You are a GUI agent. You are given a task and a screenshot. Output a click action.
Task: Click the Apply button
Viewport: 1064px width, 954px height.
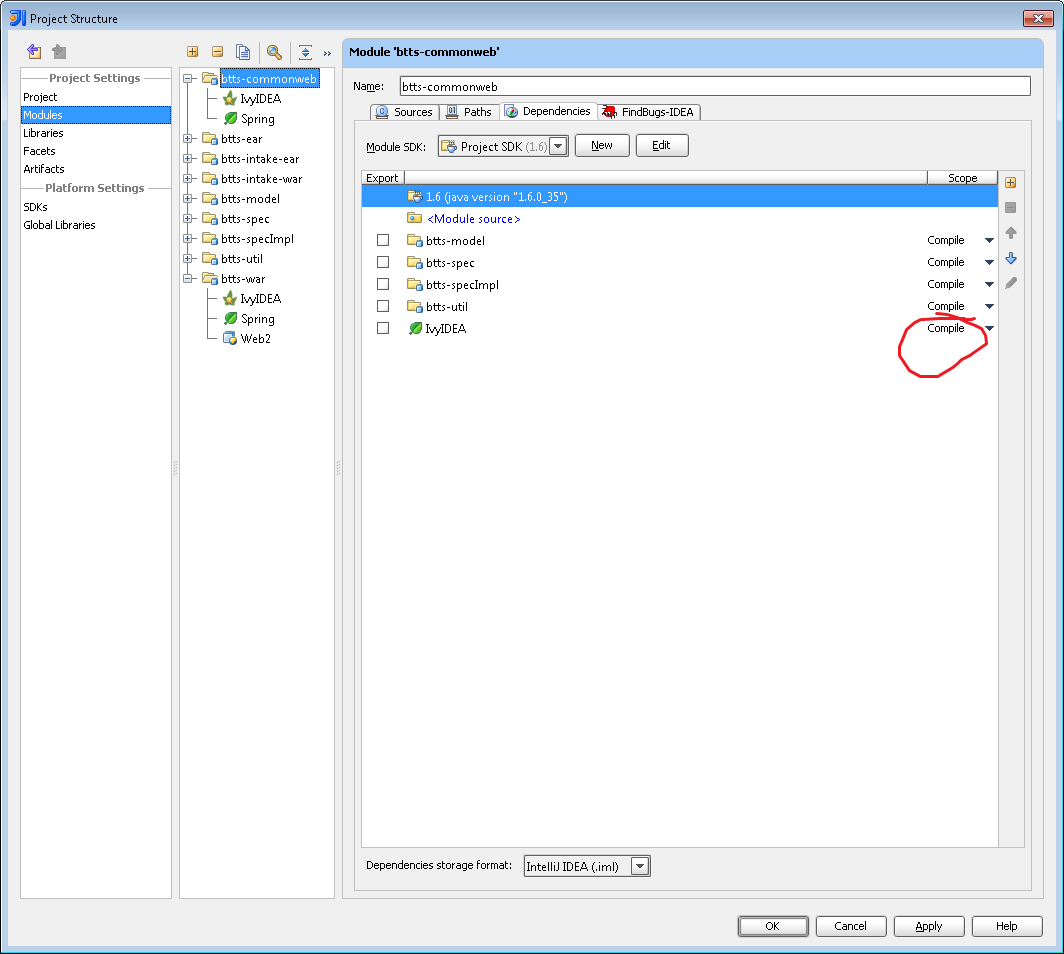coord(929,926)
